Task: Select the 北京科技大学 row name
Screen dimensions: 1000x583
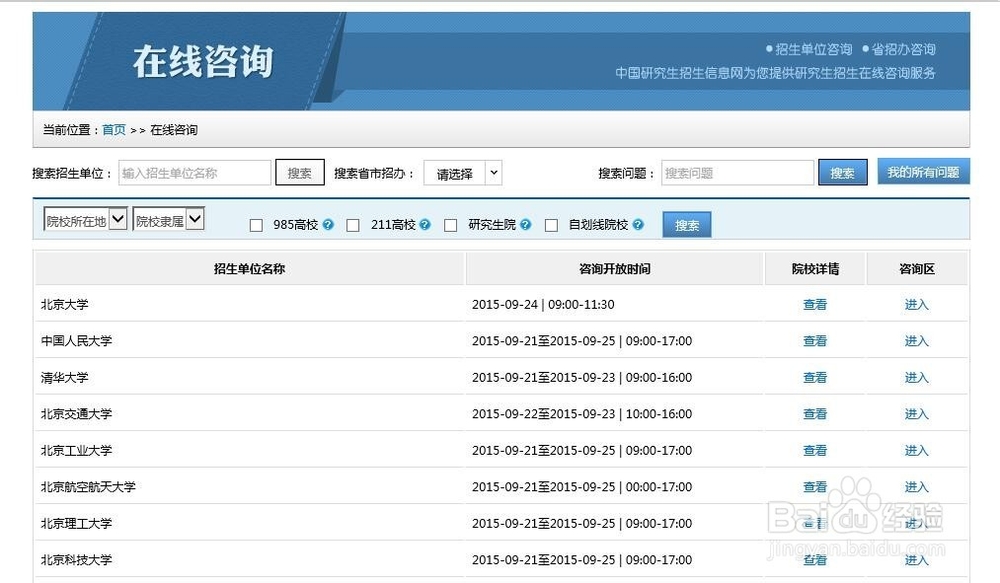Action: pos(77,560)
